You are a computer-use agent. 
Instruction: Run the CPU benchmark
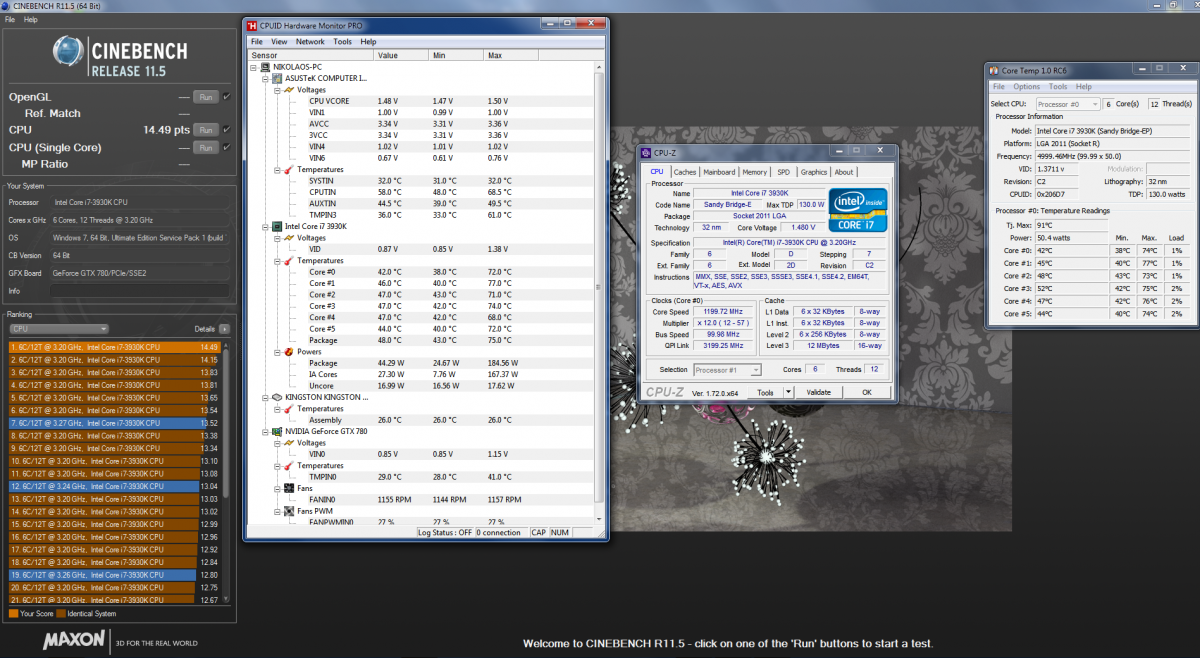[206, 129]
